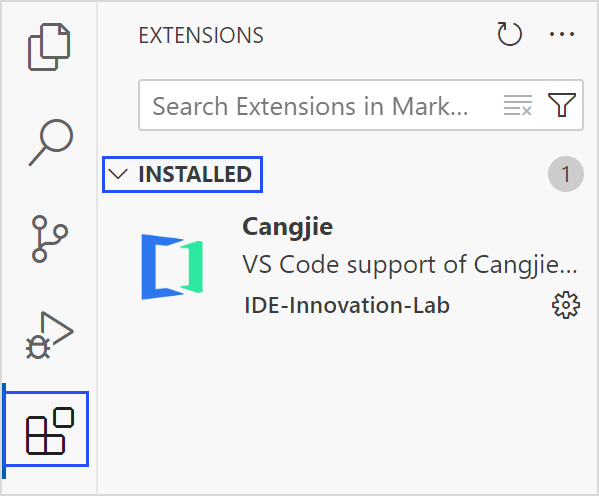This screenshot has width=599, height=496.
Task: Click the VS Code support description text
Action: point(410,264)
